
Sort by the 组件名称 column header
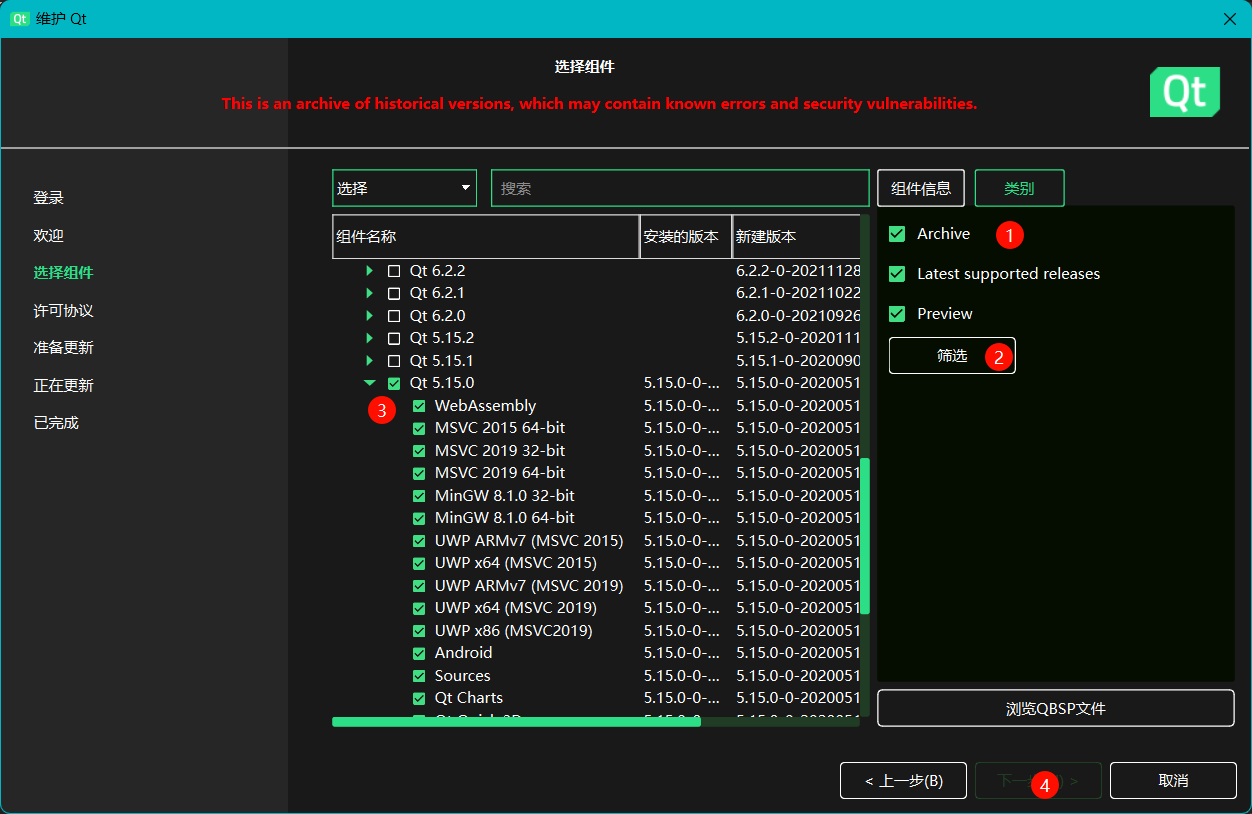tap(486, 237)
